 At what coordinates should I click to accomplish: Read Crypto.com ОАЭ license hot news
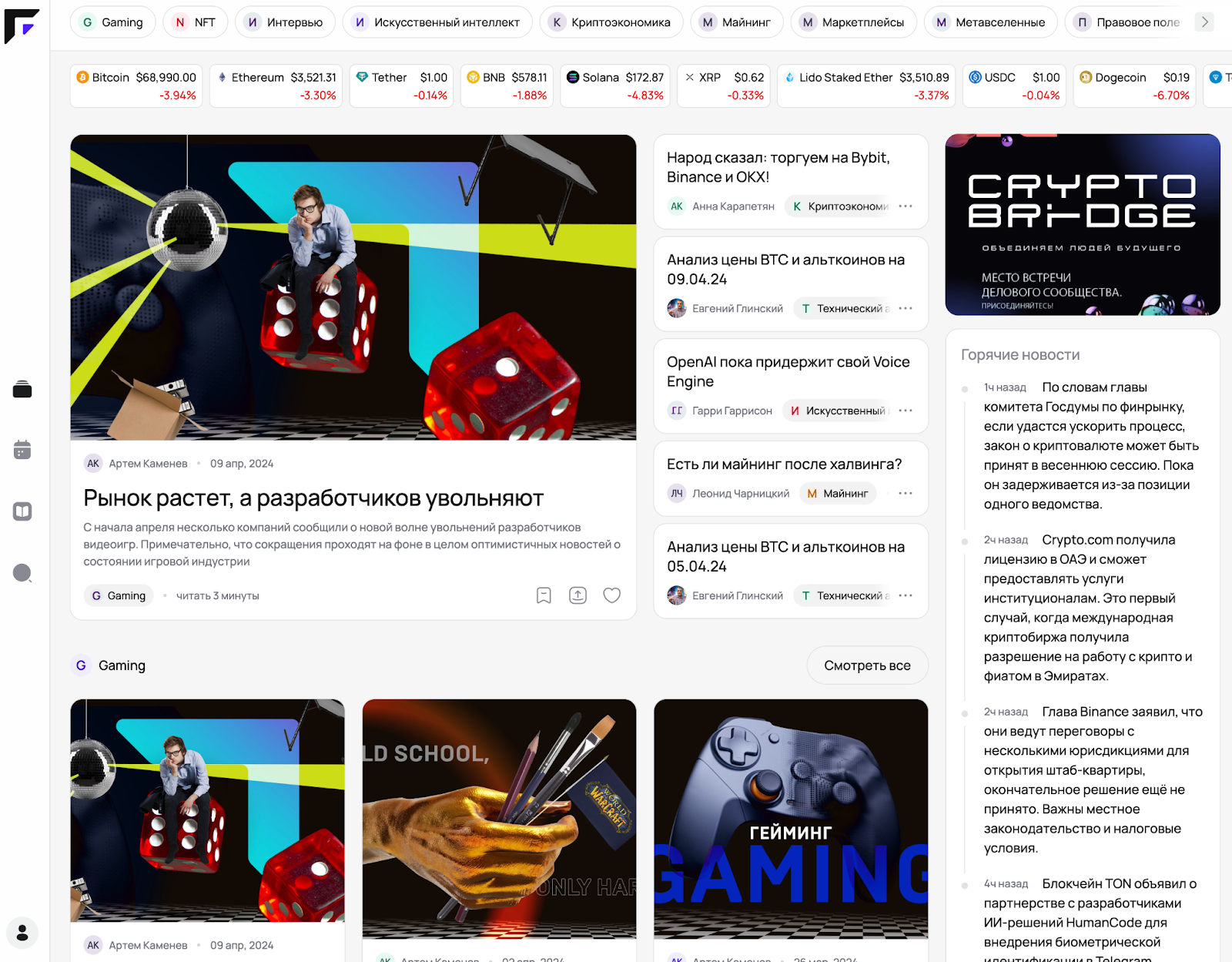(x=1089, y=608)
